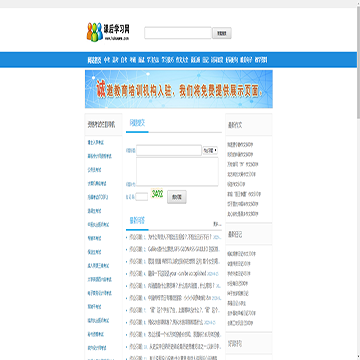Click the site logo with colorful people icon
This screenshot has height=360, width=360.
108,32
